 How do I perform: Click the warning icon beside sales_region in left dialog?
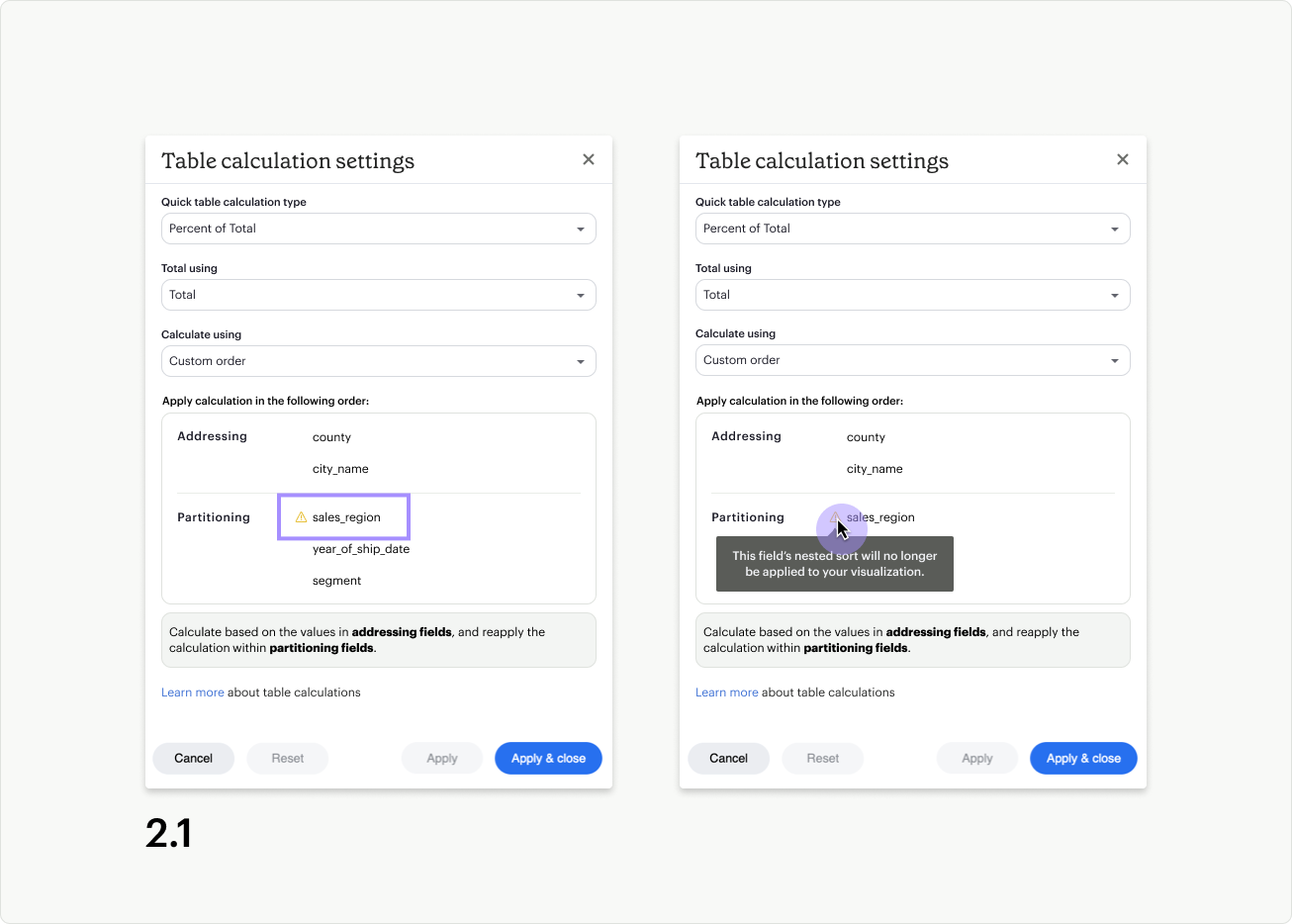pos(300,516)
